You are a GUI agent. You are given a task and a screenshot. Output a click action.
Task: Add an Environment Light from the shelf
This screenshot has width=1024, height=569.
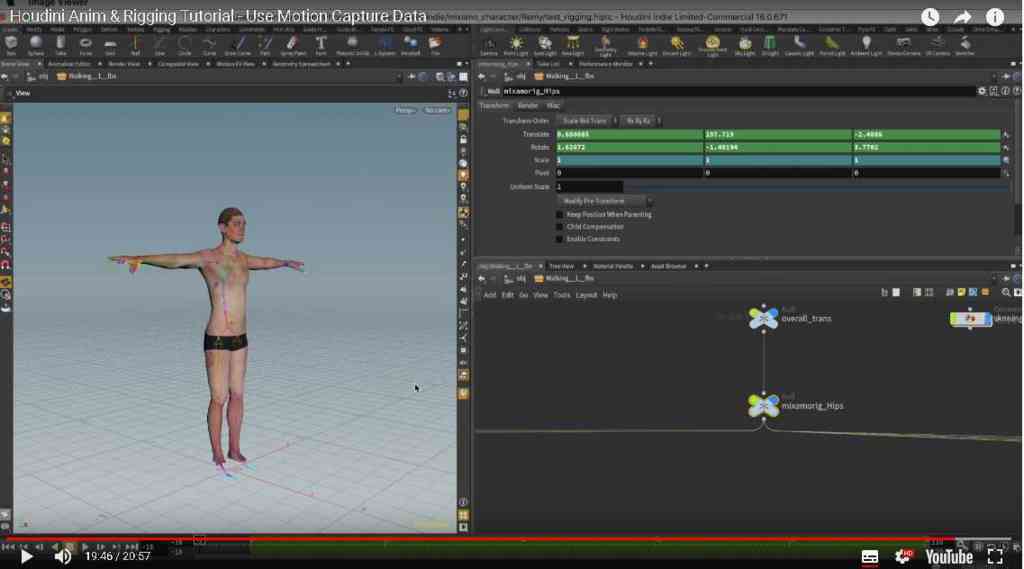click(712, 45)
